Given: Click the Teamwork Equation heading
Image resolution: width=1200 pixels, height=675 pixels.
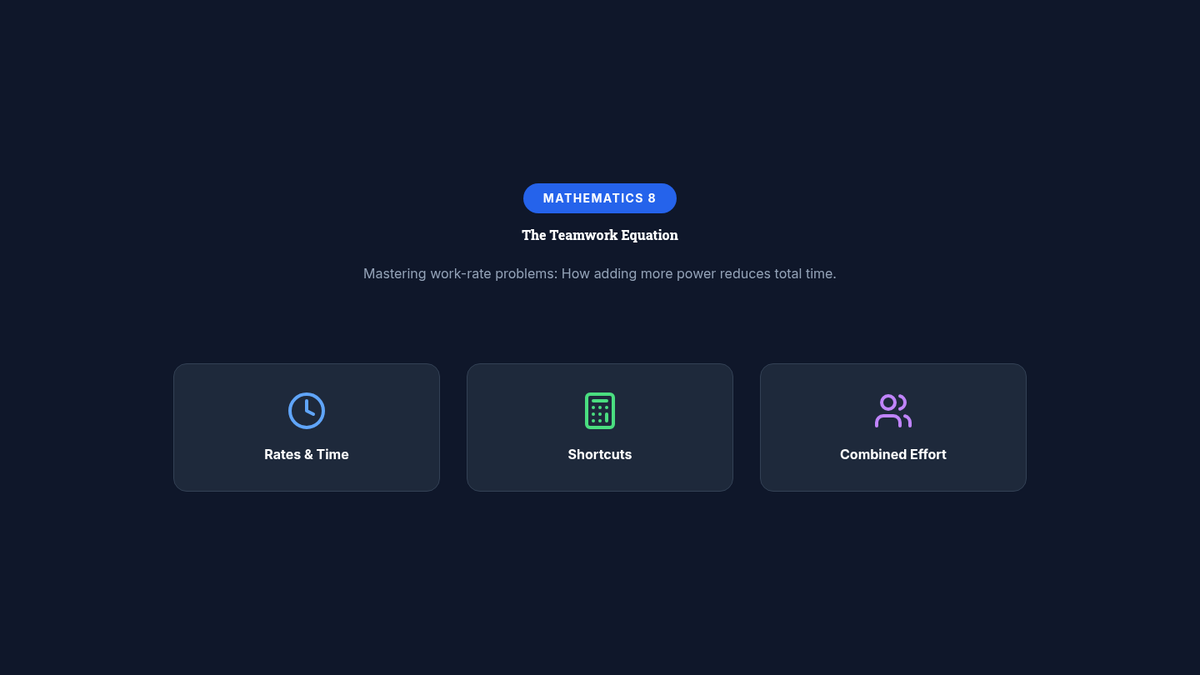Looking at the screenshot, I should (600, 235).
